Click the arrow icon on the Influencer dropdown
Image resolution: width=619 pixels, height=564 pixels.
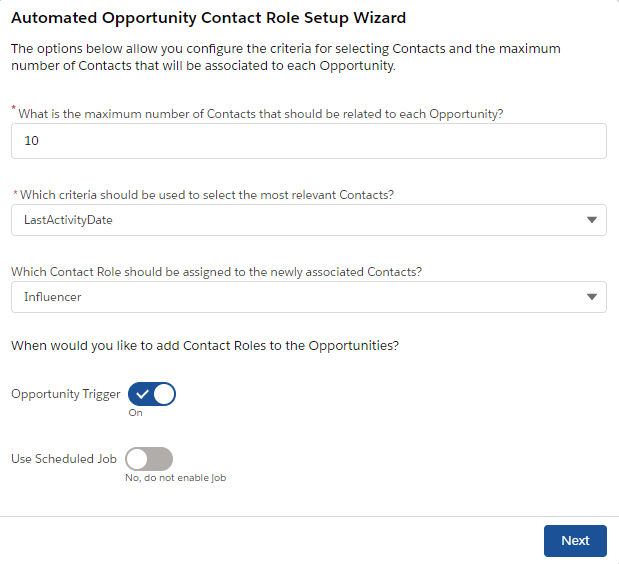[591, 297]
